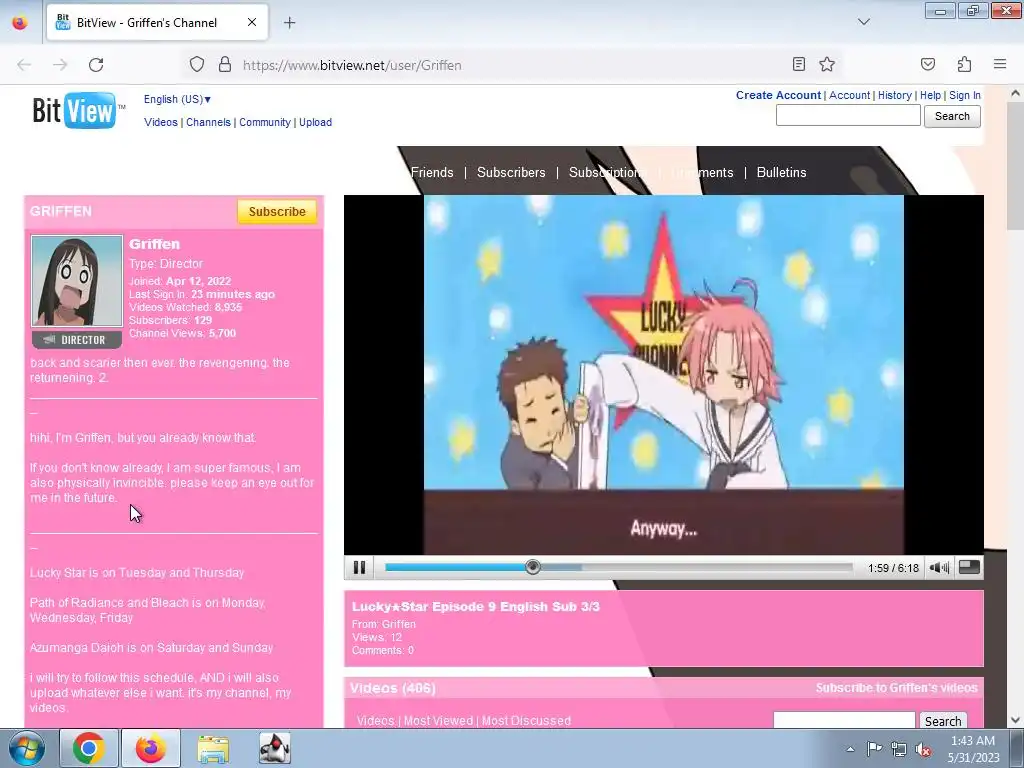
Task: Click the video progress slider knob
Action: [533, 567]
